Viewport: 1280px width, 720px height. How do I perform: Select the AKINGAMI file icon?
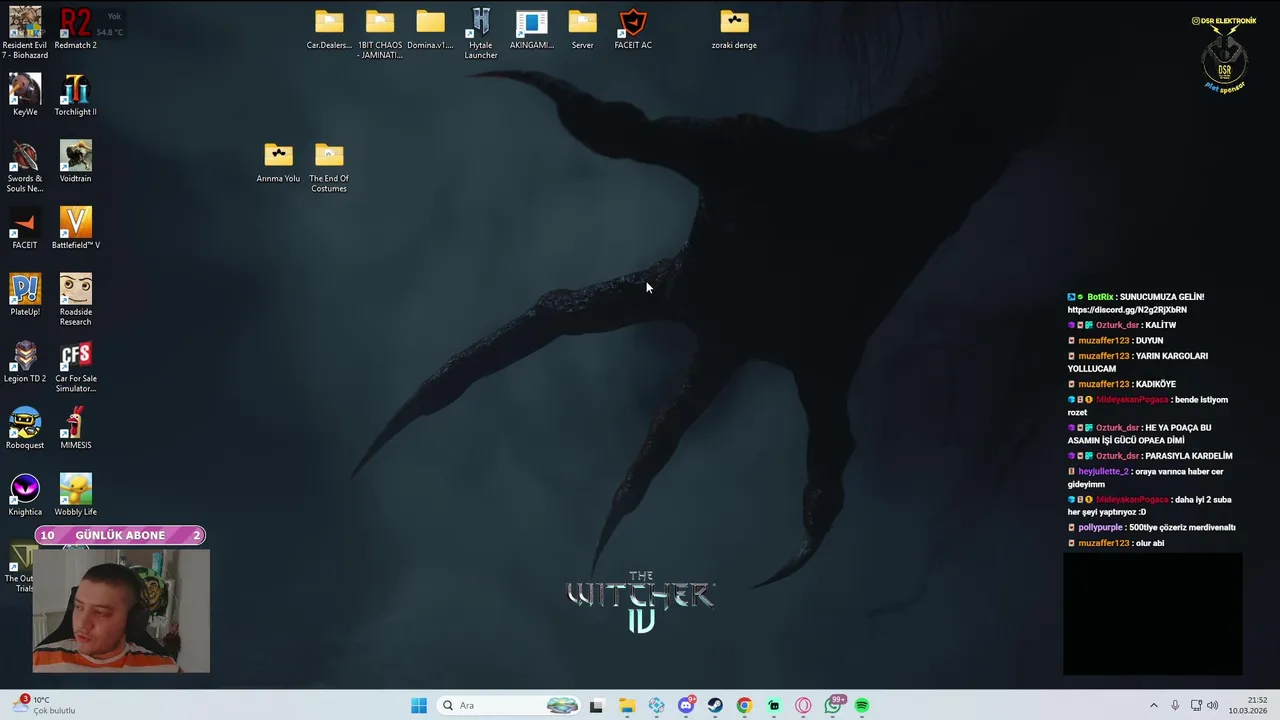(532, 29)
